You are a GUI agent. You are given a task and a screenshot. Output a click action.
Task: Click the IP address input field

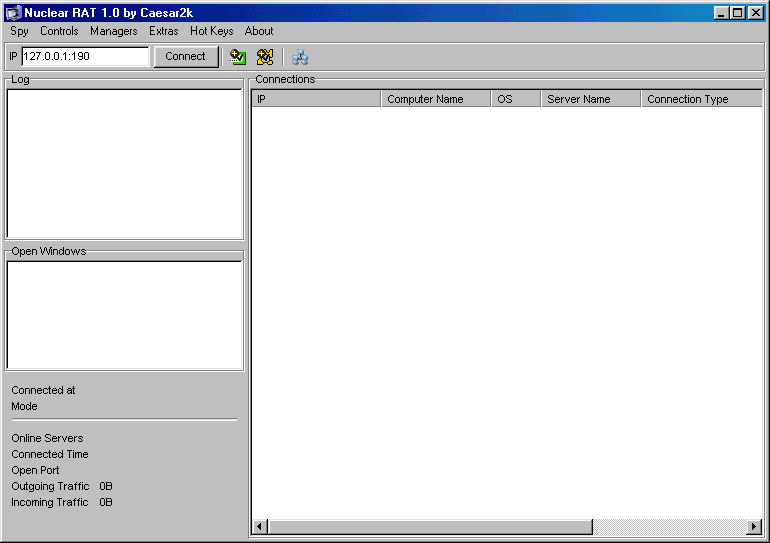84,57
